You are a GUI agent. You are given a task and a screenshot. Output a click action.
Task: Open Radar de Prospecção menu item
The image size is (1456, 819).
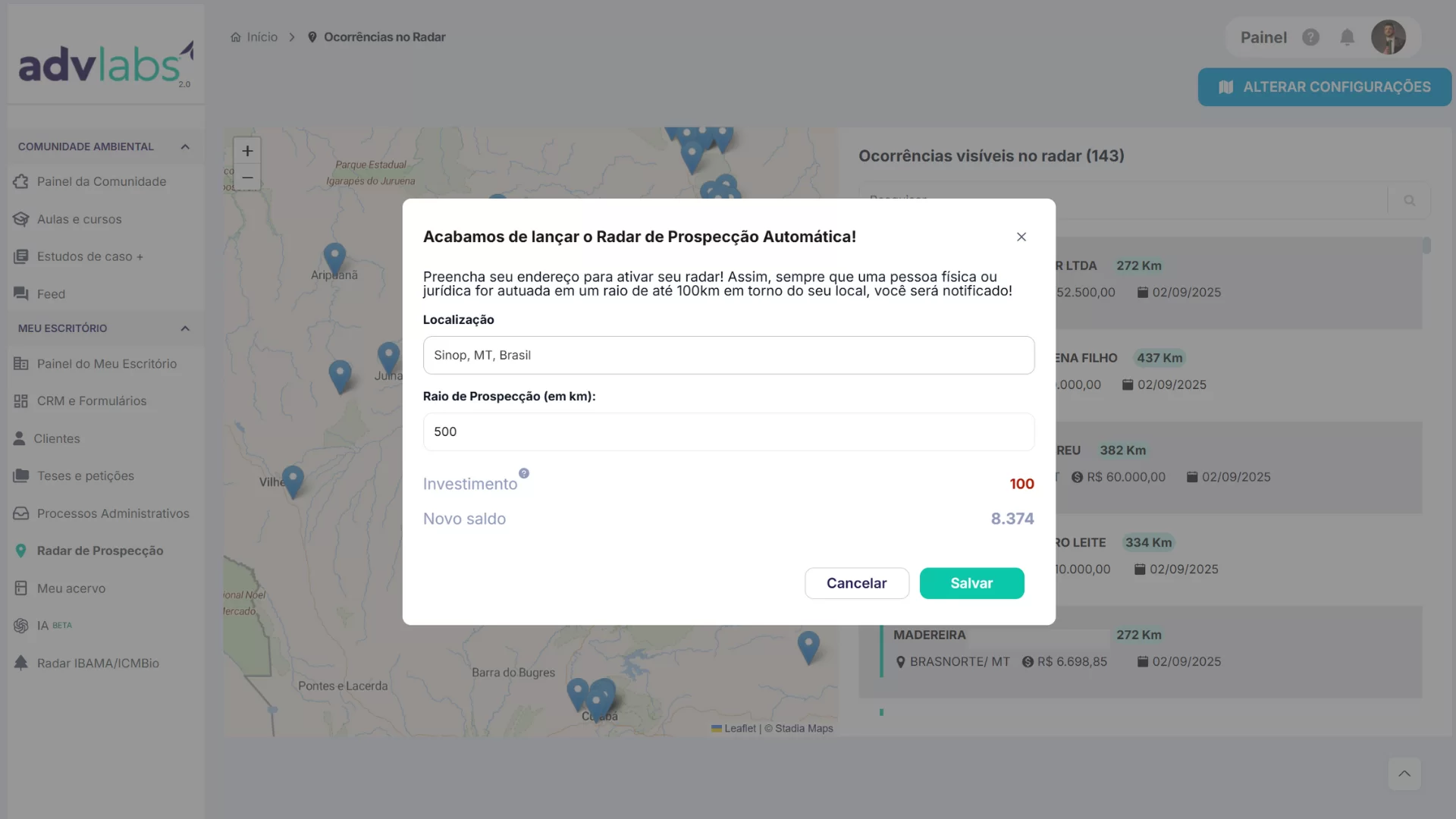tap(100, 551)
